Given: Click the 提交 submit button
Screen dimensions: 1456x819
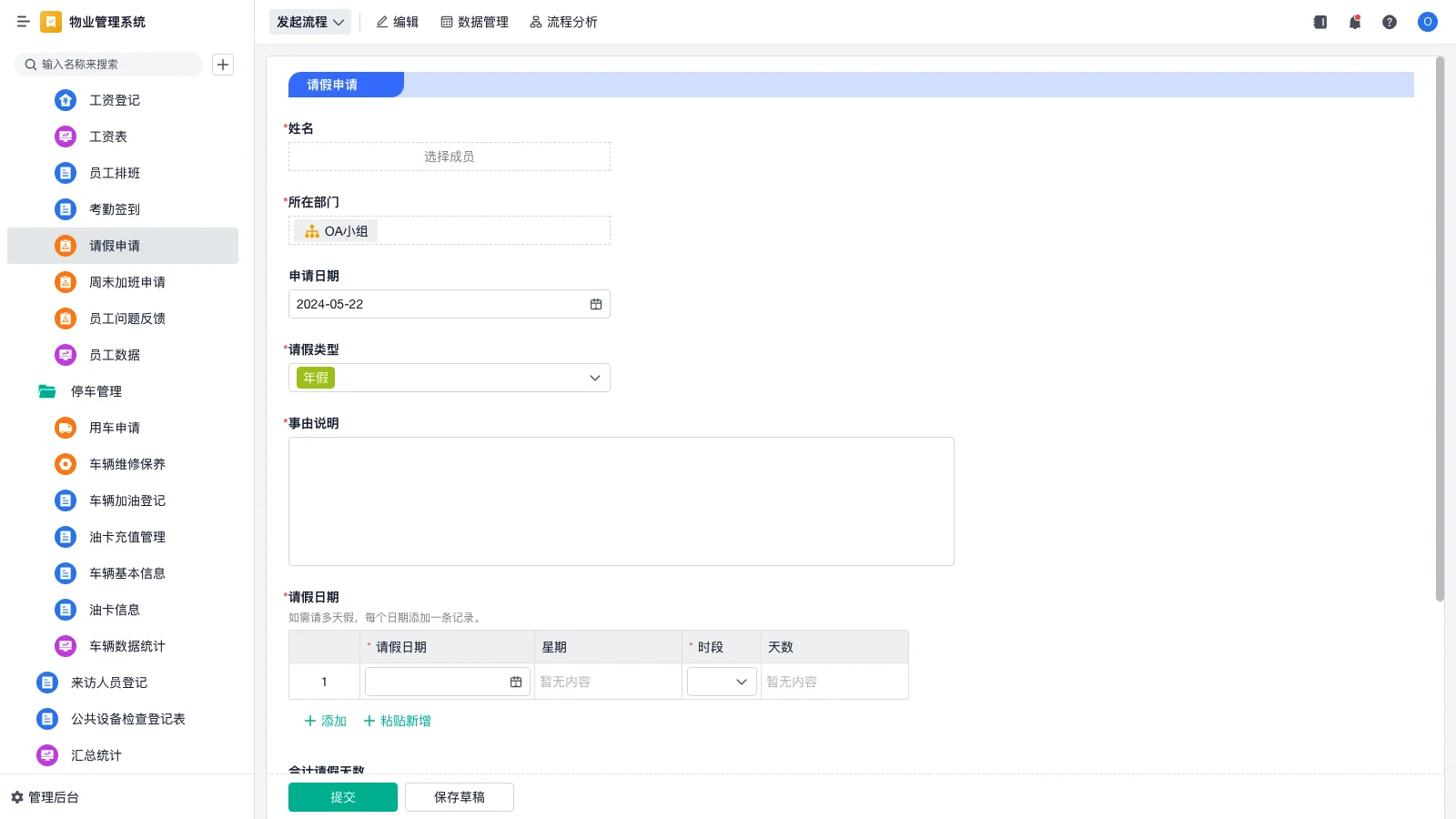Looking at the screenshot, I should [342, 796].
